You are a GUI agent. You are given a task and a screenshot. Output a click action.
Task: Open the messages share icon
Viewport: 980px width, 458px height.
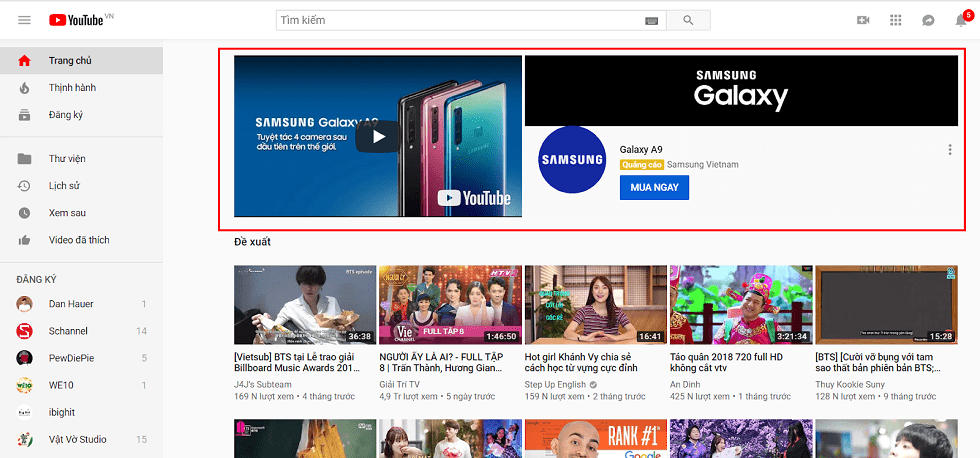(928, 20)
